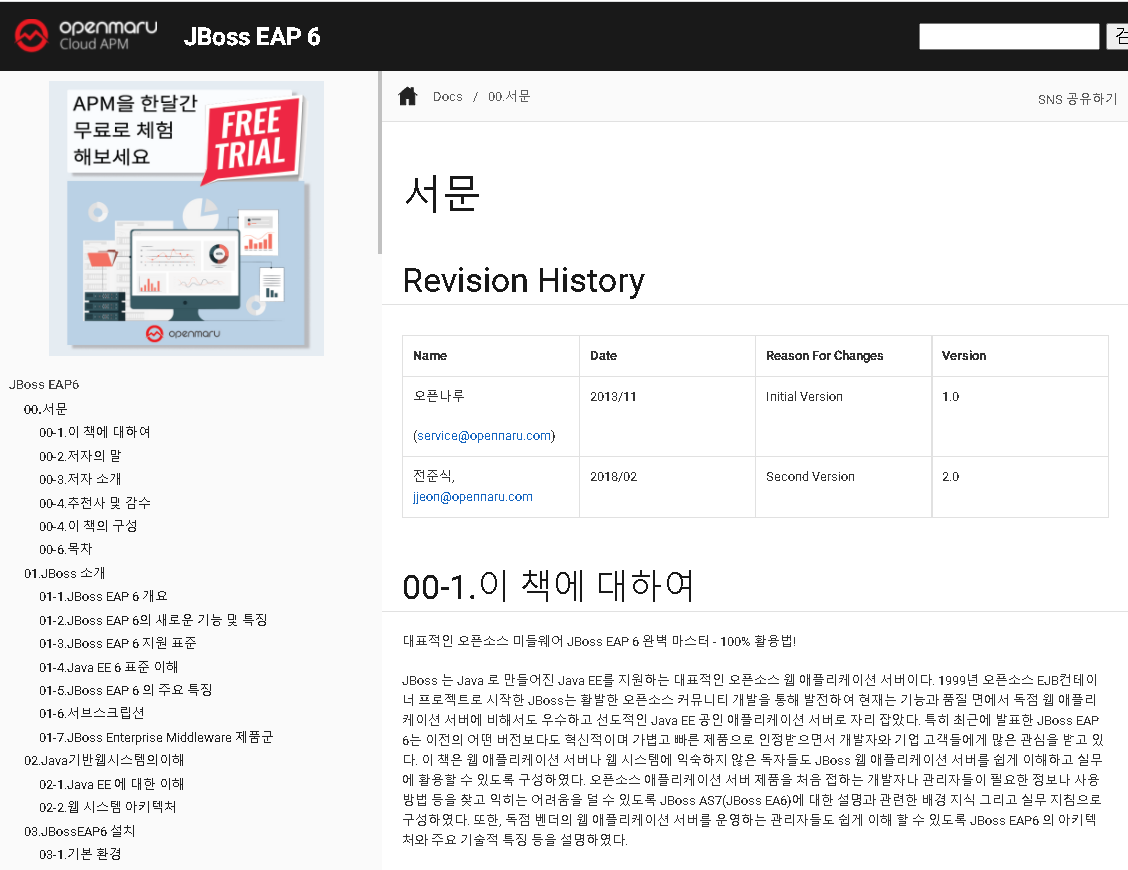Select 00-2.저자의 말 in the sidebar
This screenshot has width=1128, height=870.
pyautogui.click(x=82, y=455)
